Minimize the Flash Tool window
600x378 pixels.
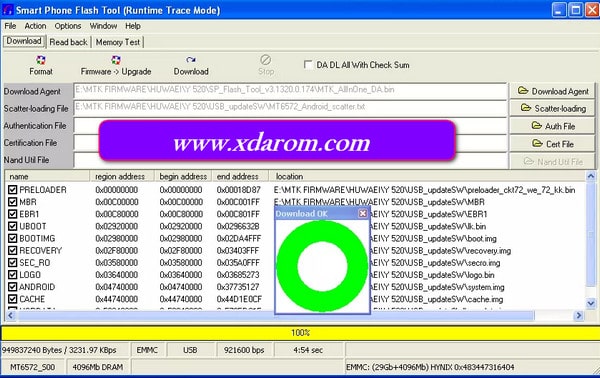559,10
